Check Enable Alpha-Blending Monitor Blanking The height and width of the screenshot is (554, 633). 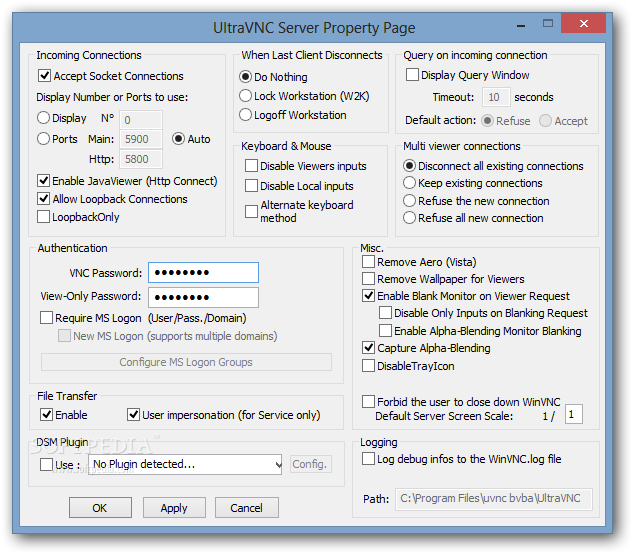pos(385,331)
